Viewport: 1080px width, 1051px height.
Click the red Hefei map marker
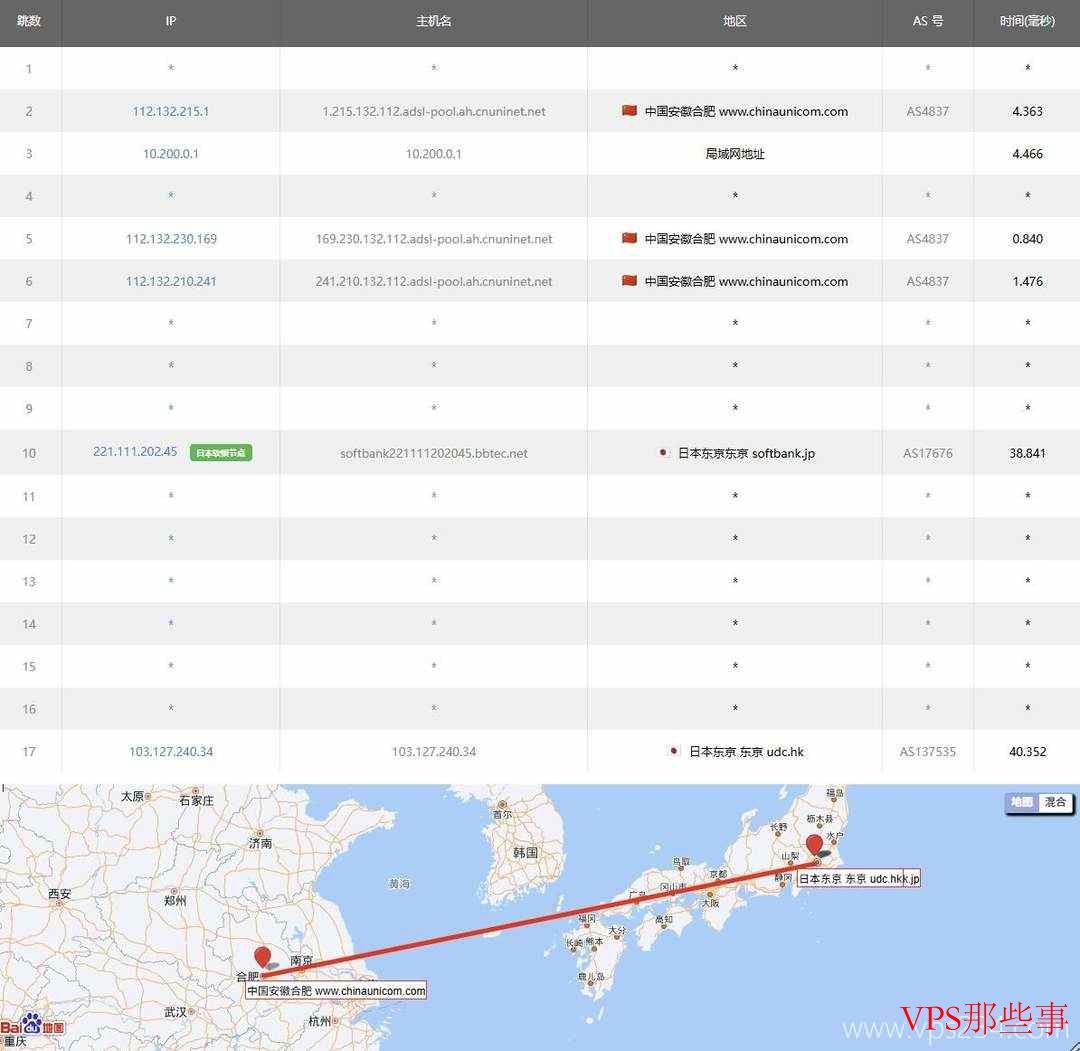262,958
